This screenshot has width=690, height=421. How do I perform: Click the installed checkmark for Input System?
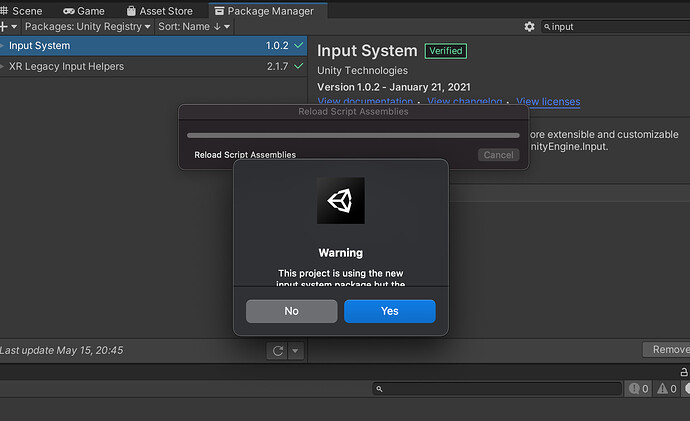pyautogui.click(x=299, y=45)
